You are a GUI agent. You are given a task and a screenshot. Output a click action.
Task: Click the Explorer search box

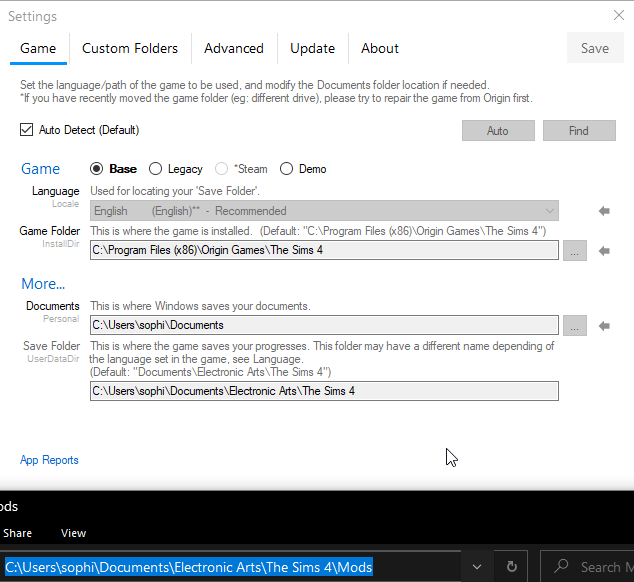(588, 567)
